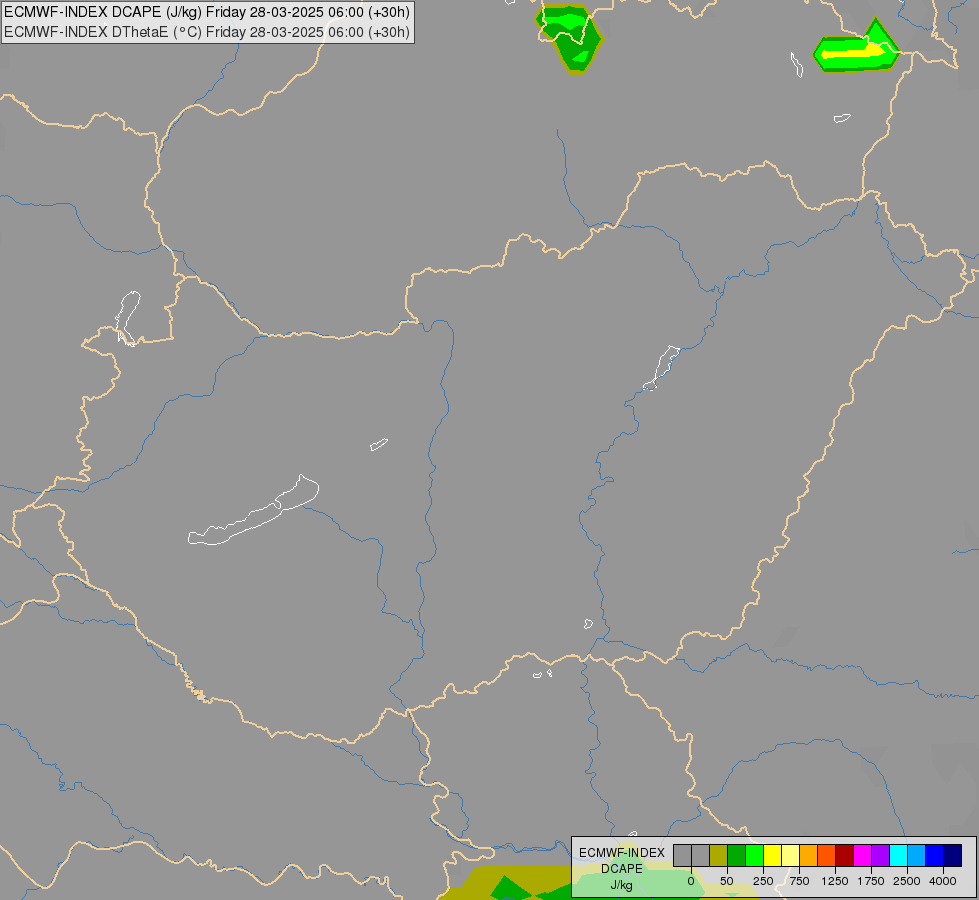Click the legend value 50

(727, 881)
